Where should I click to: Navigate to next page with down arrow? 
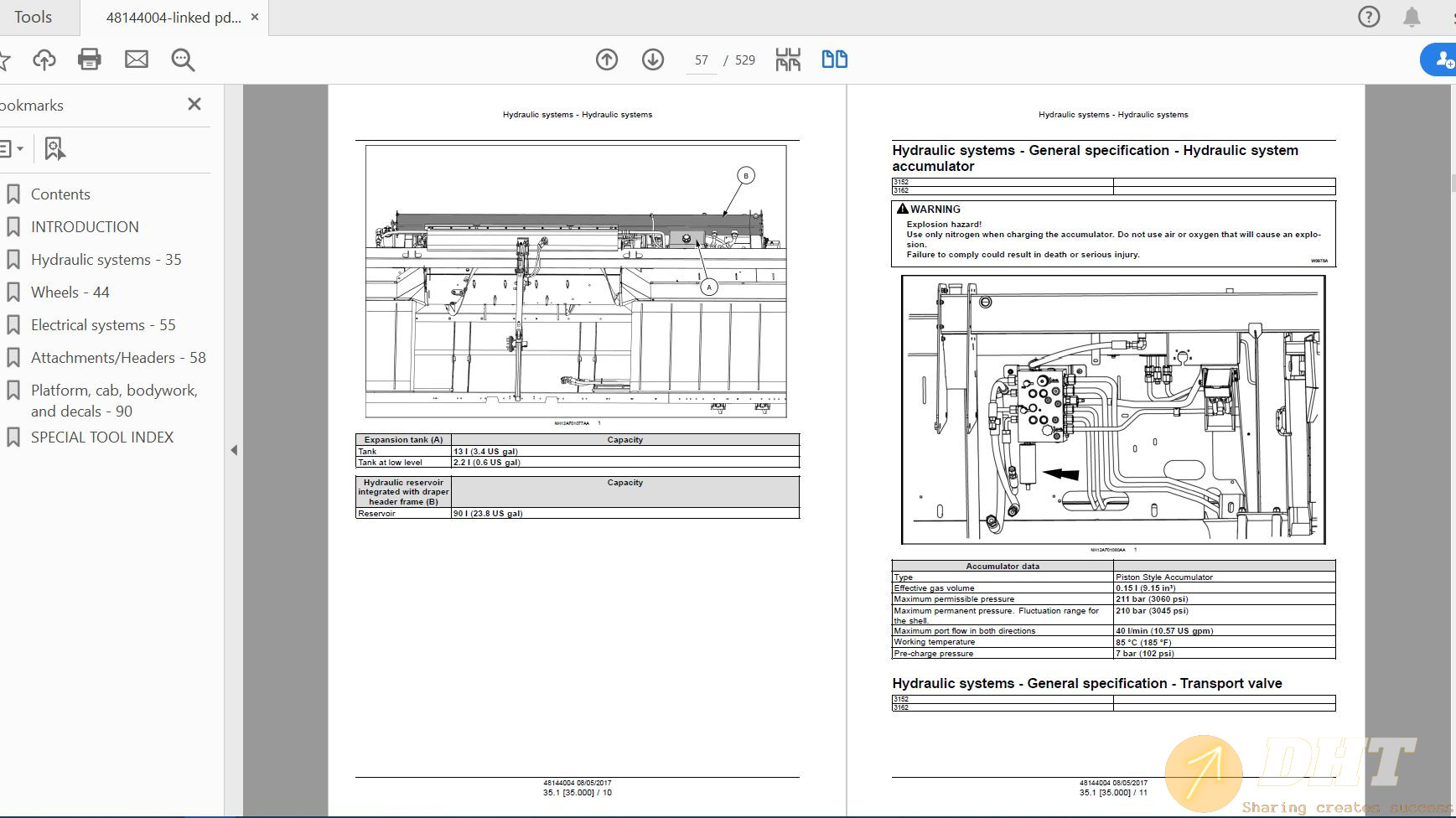[x=653, y=60]
